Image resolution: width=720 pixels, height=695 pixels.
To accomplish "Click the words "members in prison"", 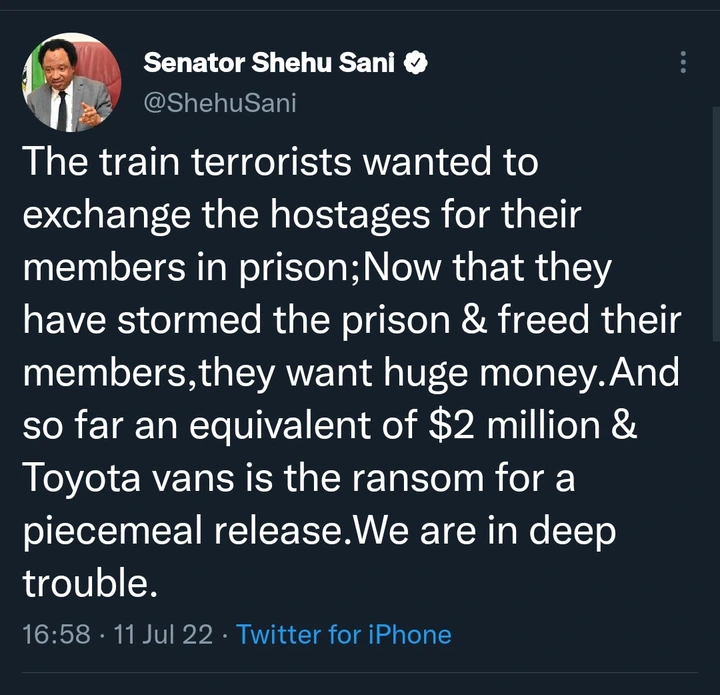I will coord(190,269).
